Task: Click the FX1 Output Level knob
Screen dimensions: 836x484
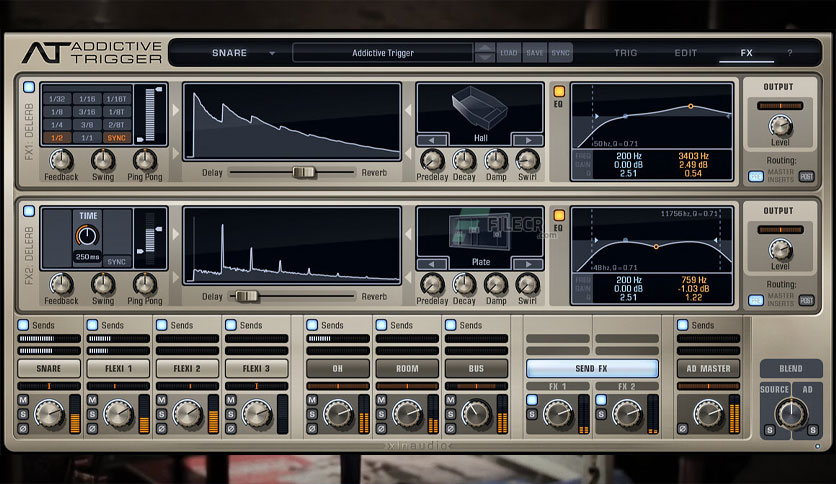Action: pyautogui.click(x=780, y=126)
